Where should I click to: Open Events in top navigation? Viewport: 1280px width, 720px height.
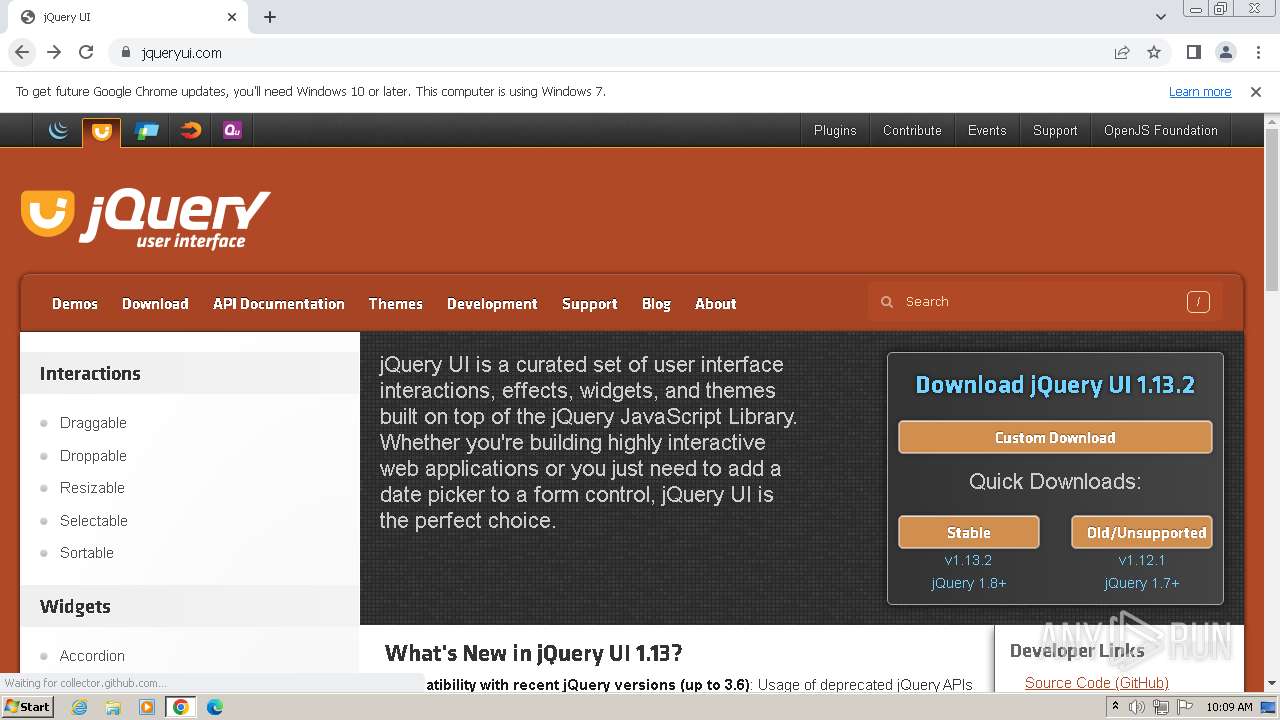tap(987, 131)
